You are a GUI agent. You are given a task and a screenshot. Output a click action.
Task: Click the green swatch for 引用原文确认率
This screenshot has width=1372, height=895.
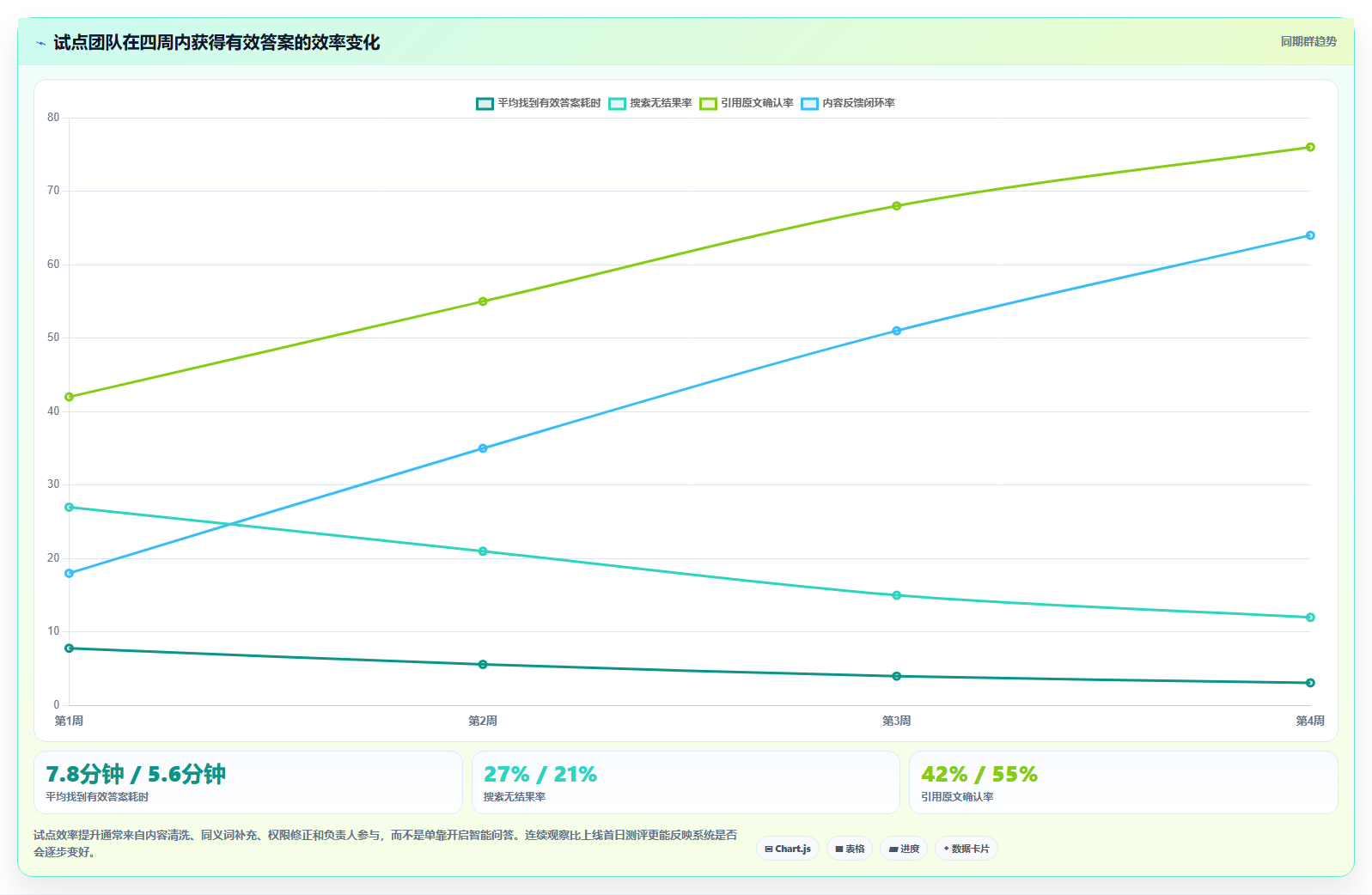coord(708,103)
